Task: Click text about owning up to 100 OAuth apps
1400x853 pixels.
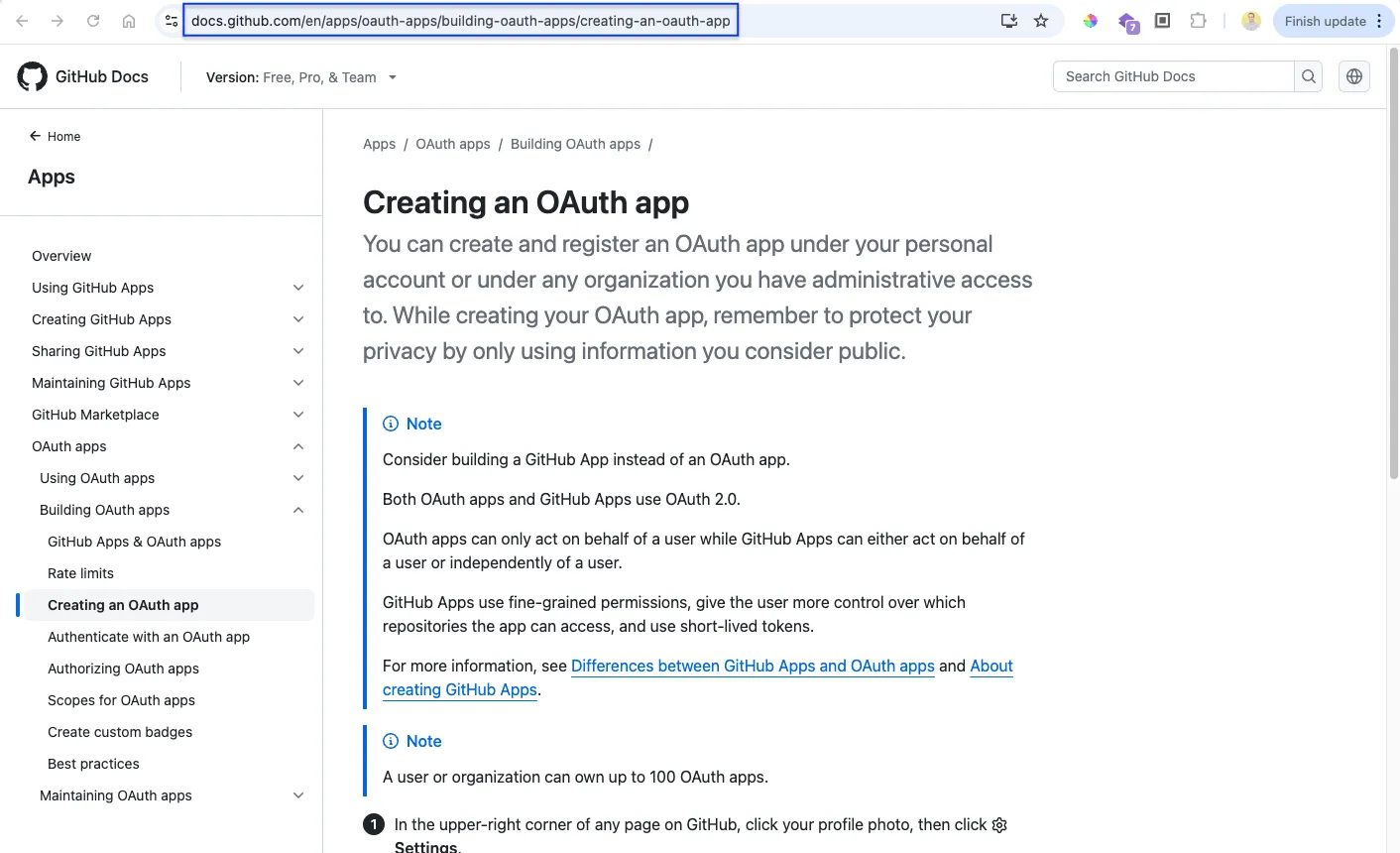Action: click(575, 777)
